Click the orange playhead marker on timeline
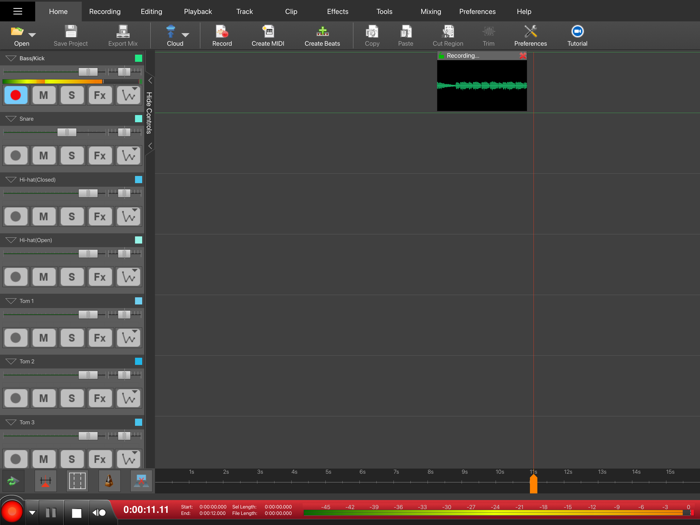The image size is (700, 525). (x=533, y=484)
